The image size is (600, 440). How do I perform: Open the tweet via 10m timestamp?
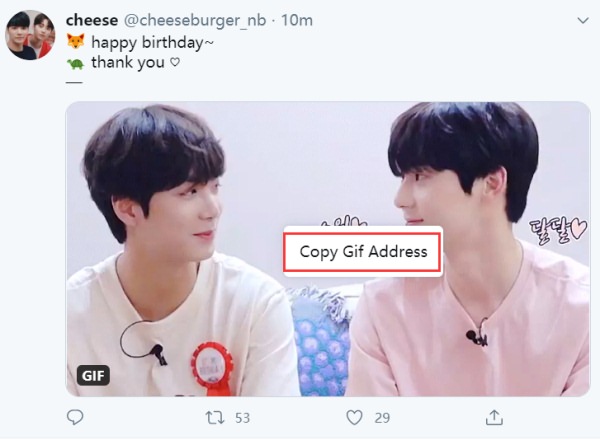[297, 20]
